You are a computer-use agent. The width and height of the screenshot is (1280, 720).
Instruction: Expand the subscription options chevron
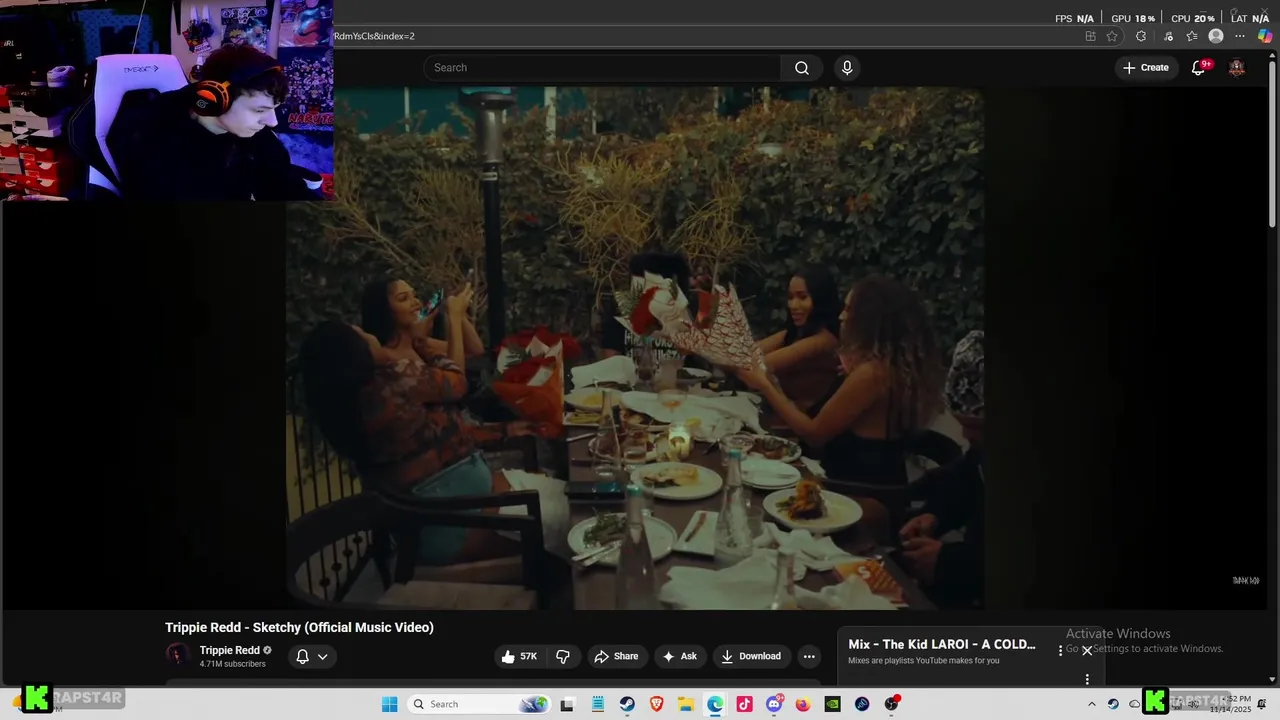[x=322, y=657]
